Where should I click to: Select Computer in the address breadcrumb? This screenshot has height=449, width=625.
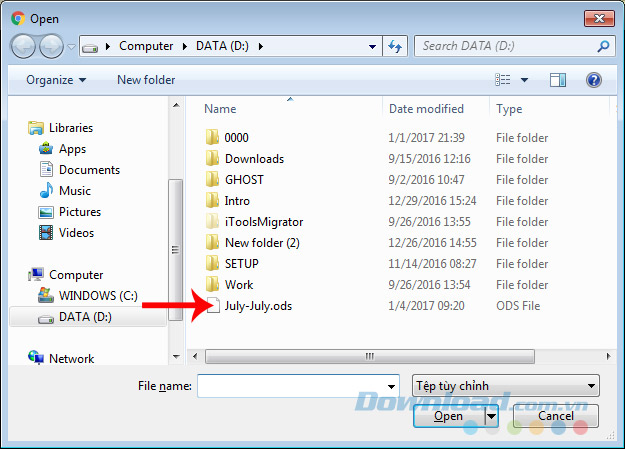146,46
